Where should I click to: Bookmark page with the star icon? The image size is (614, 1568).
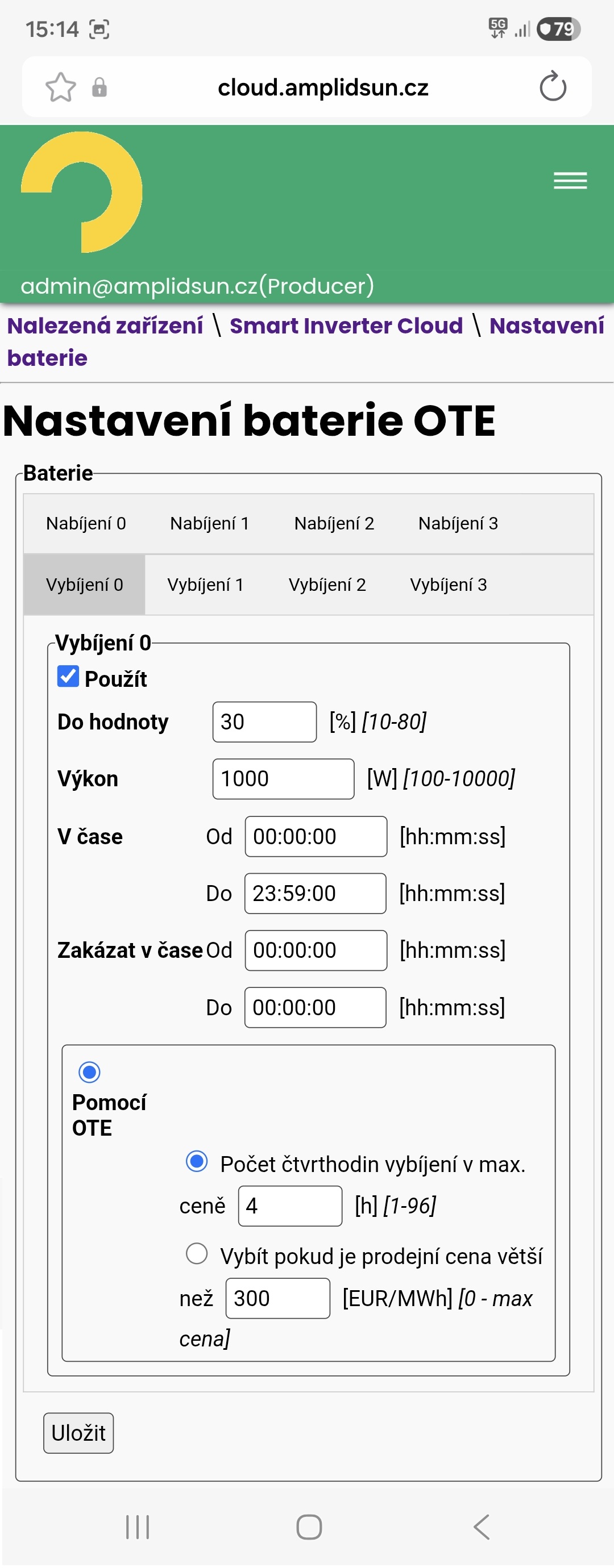[x=61, y=87]
